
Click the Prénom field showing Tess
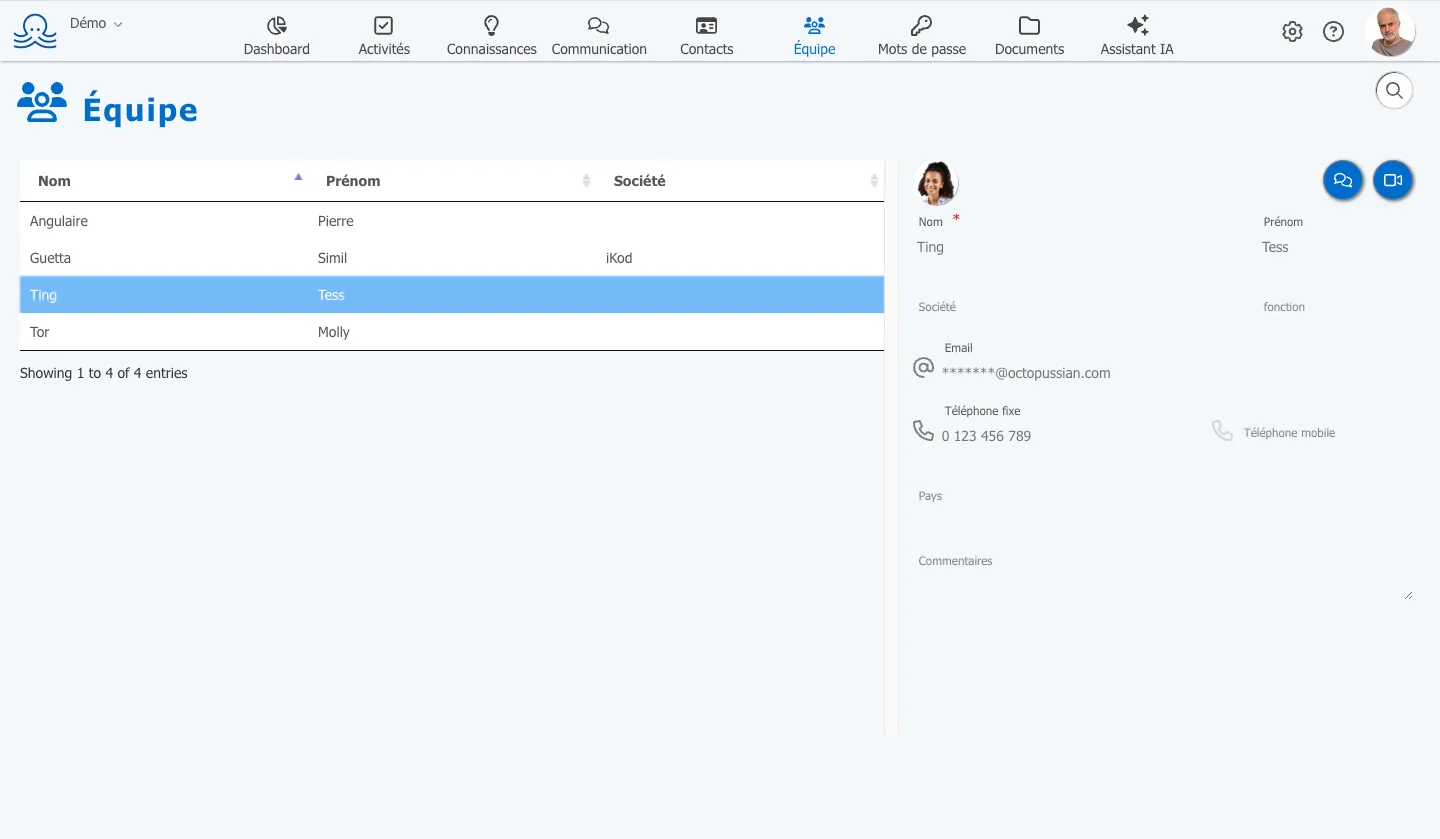click(x=1337, y=247)
